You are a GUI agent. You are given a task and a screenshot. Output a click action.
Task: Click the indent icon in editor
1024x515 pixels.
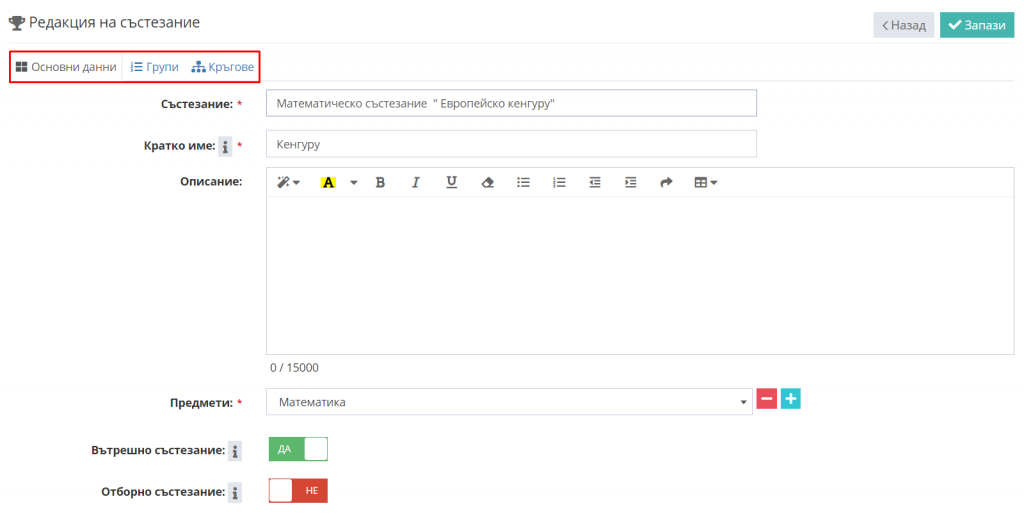tap(630, 183)
